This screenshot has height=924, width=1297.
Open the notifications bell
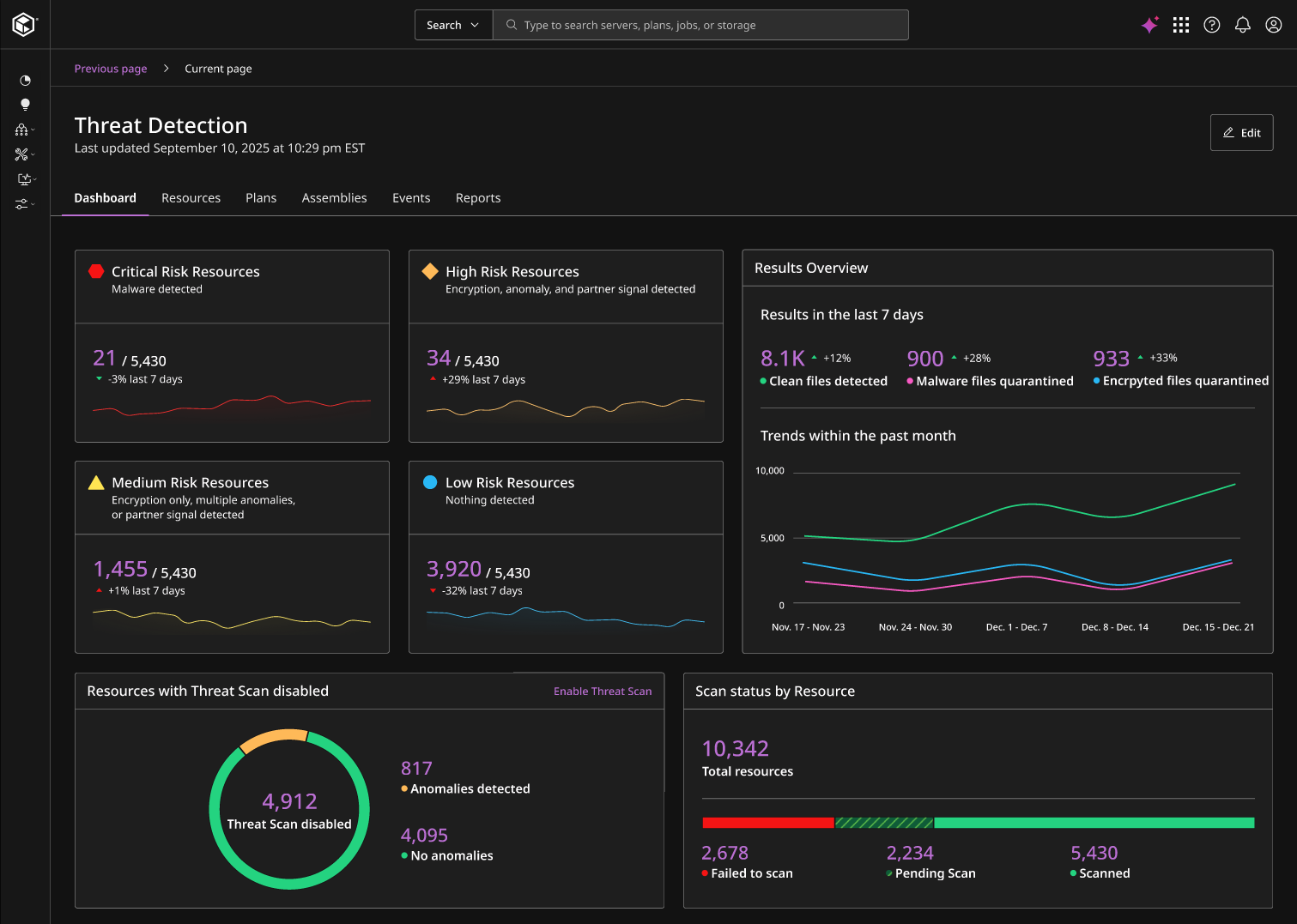click(1242, 25)
